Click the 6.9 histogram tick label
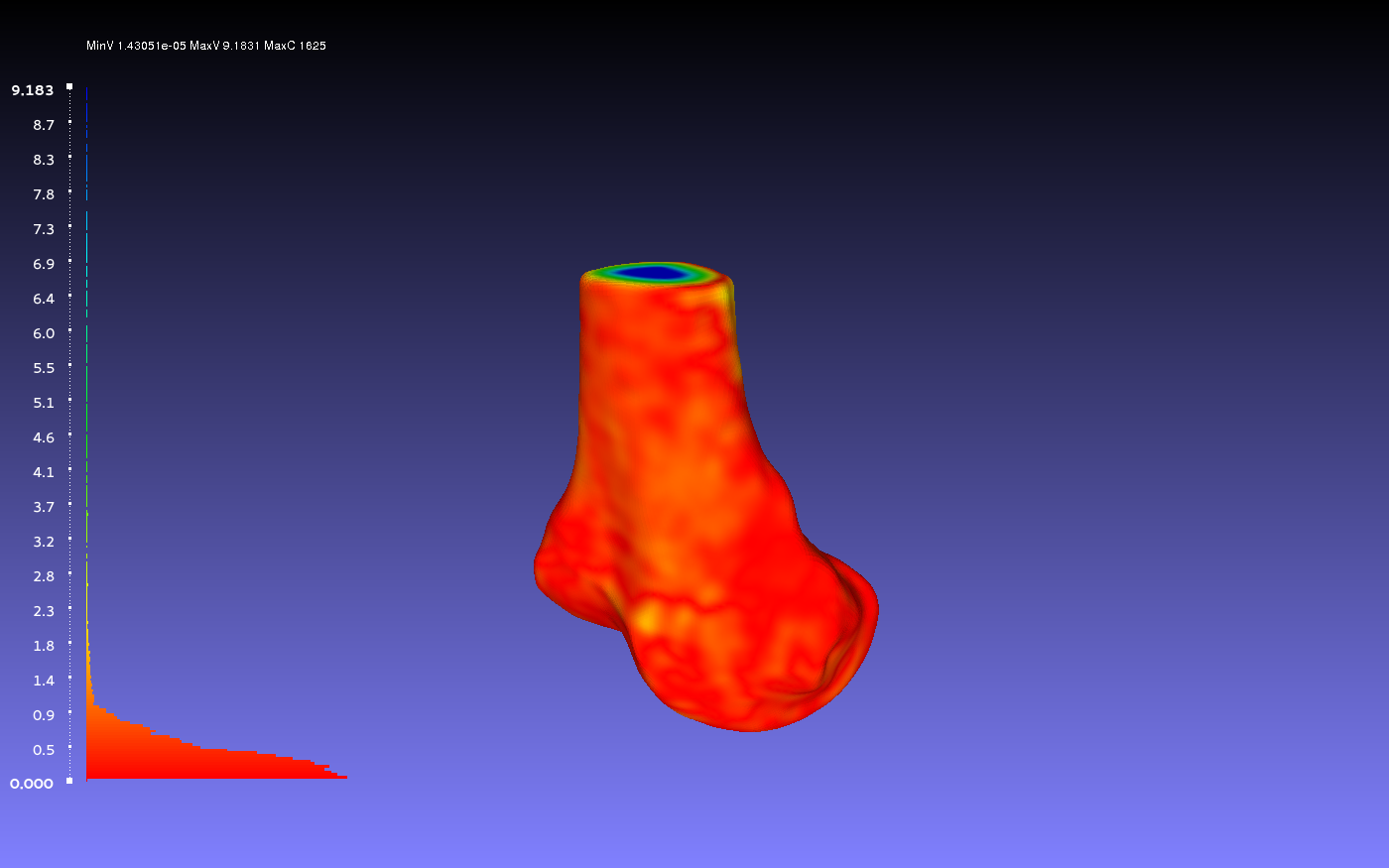This screenshot has width=1389, height=868. [x=44, y=264]
